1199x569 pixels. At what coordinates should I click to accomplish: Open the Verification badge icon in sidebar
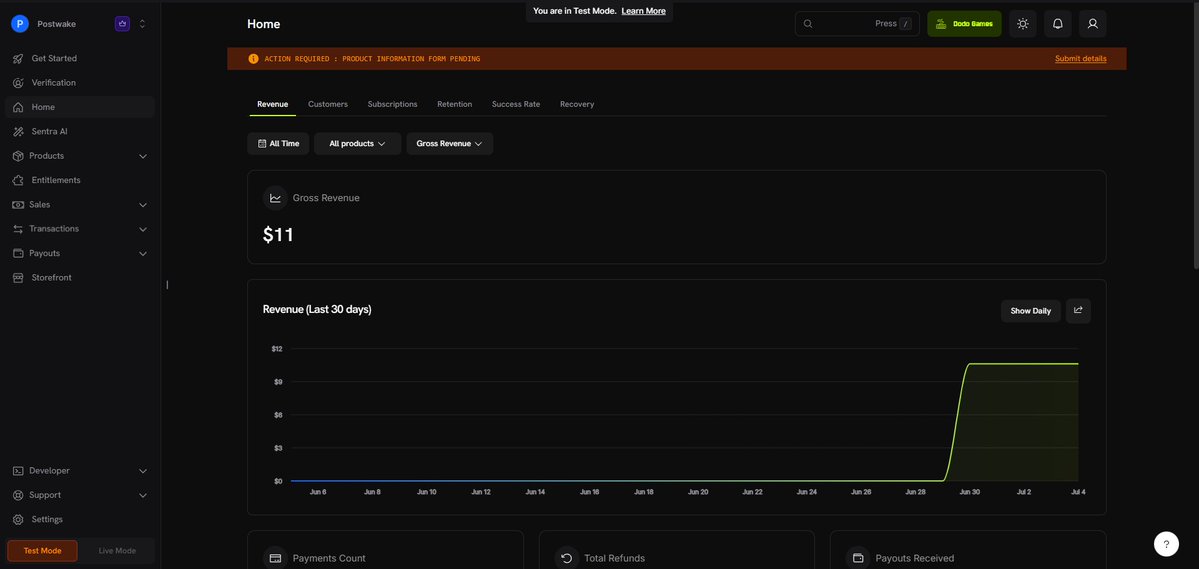coord(18,83)
